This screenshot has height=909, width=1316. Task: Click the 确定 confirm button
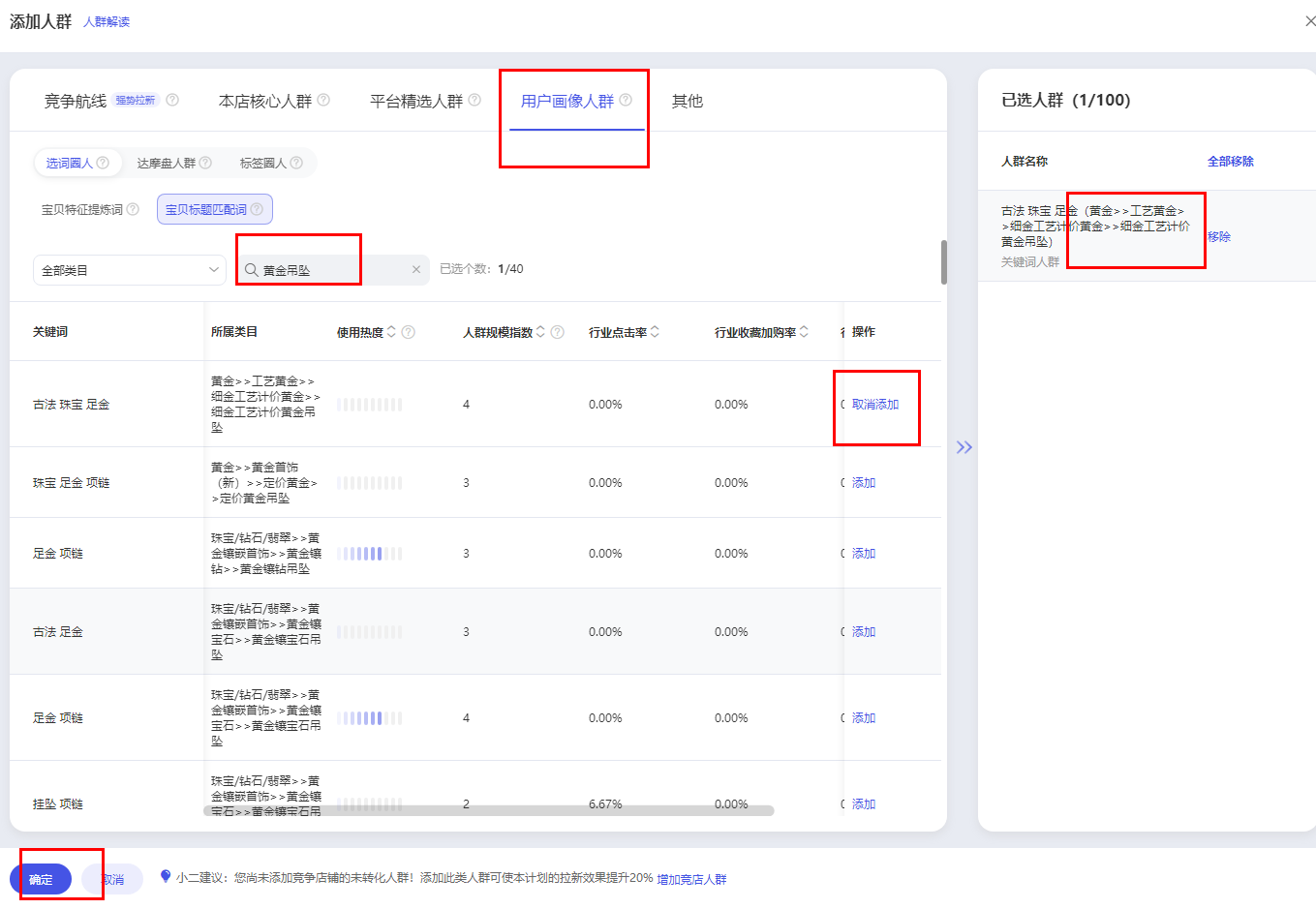point(41,879)
